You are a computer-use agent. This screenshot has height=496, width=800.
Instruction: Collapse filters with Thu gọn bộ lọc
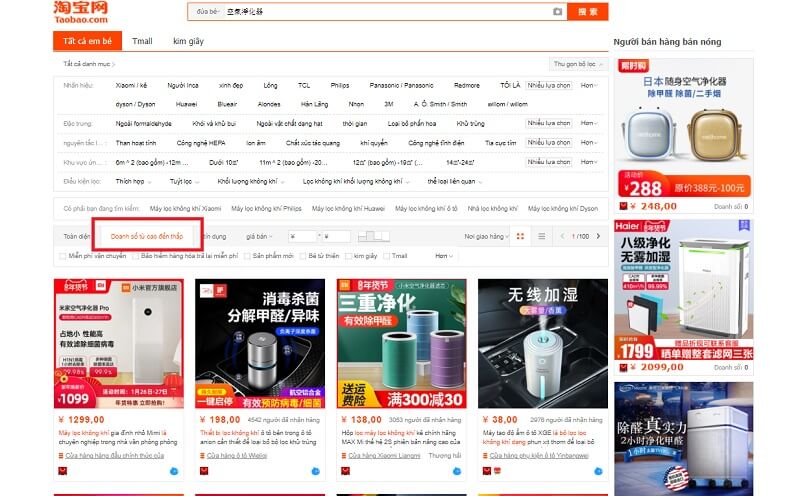[578, 64]
